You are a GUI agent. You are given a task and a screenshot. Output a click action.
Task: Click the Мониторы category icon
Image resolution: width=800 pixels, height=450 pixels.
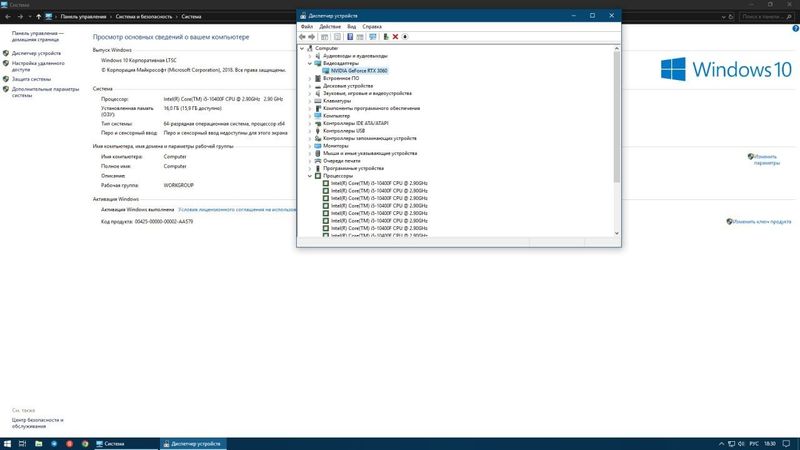click(x=318, y=146)
